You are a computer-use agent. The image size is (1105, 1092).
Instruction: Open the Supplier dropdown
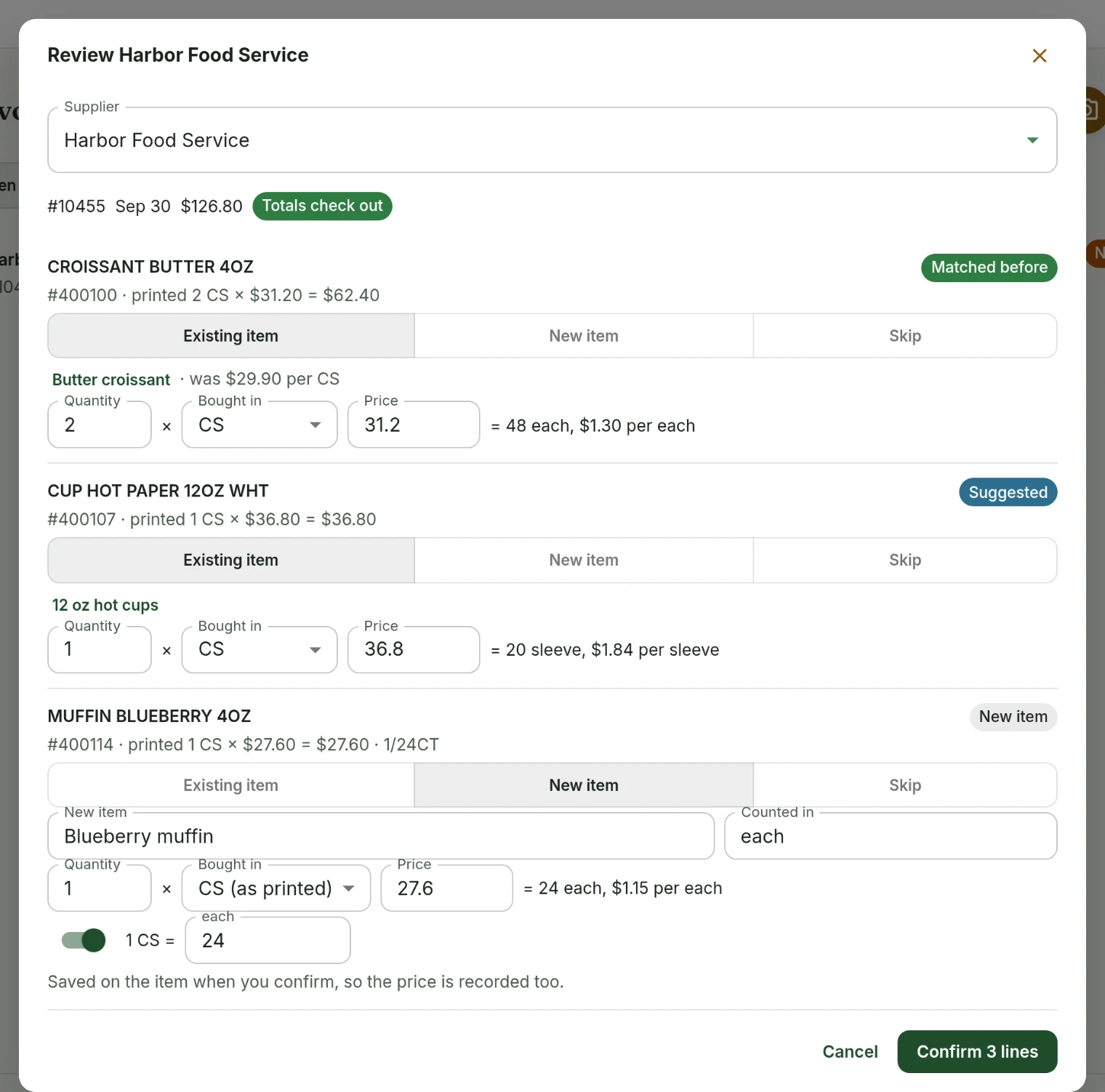click(x=552, y=140)
